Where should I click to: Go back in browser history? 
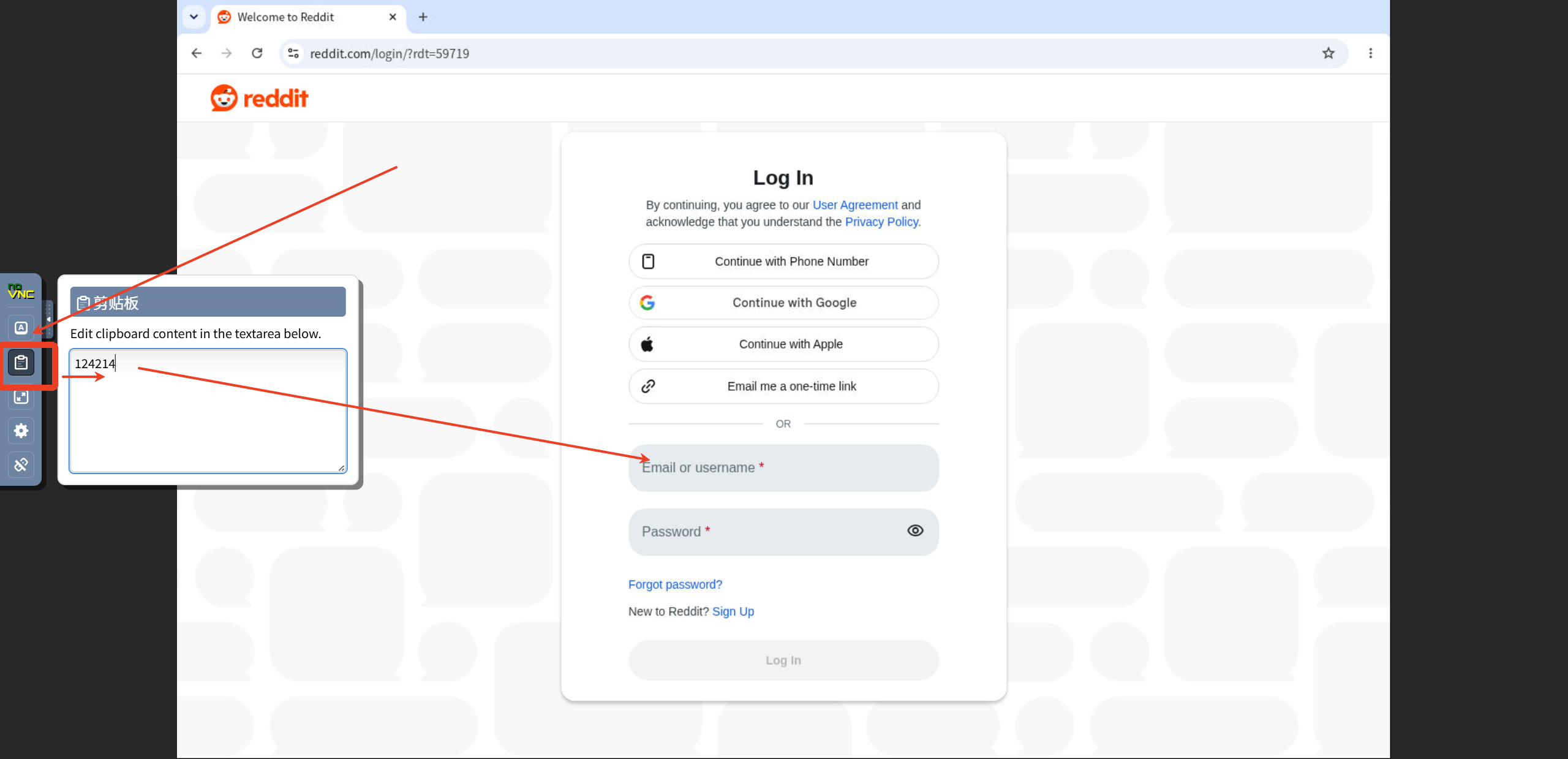[196, 53]
